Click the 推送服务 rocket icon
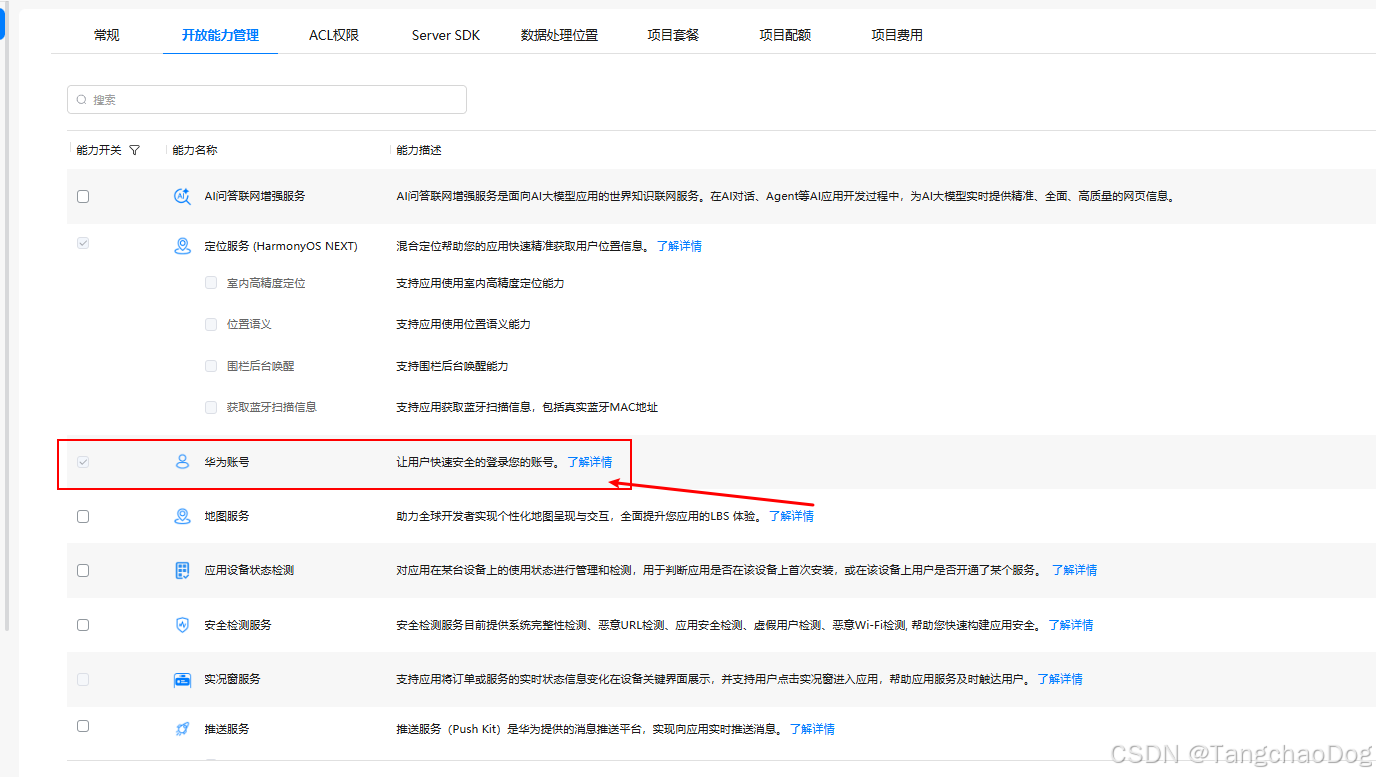Screen dimensions: 1376x777 182,729
